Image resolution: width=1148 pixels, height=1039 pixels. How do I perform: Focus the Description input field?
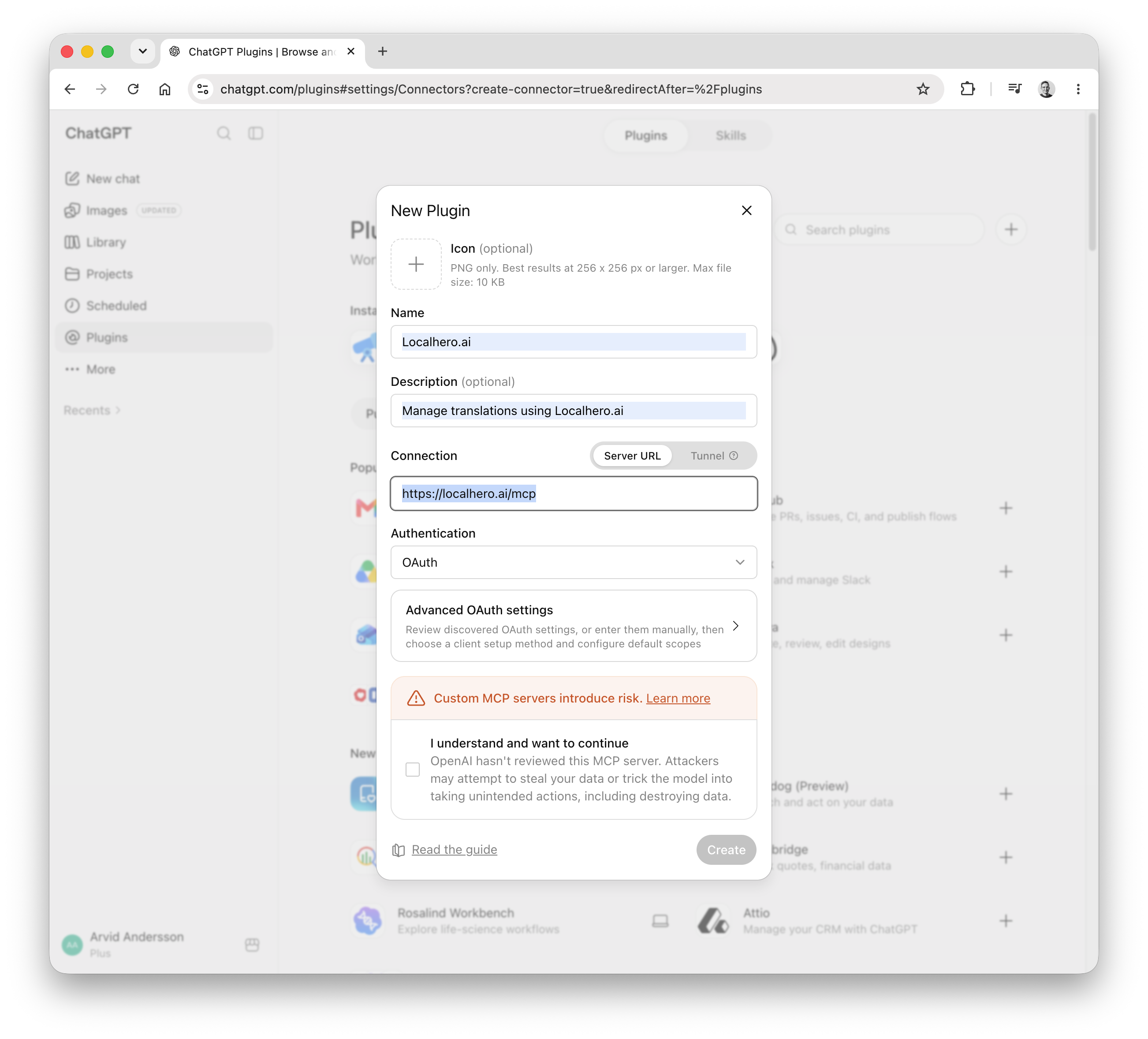click(x=574, y=411)
